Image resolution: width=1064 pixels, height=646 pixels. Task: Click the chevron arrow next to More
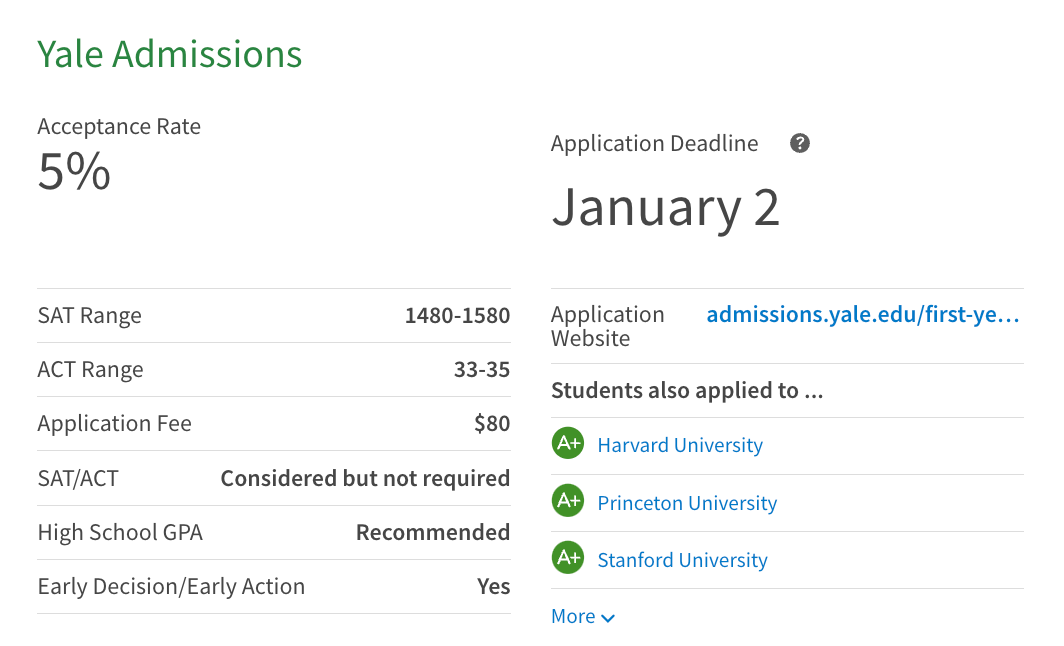[x=608, y=618]
